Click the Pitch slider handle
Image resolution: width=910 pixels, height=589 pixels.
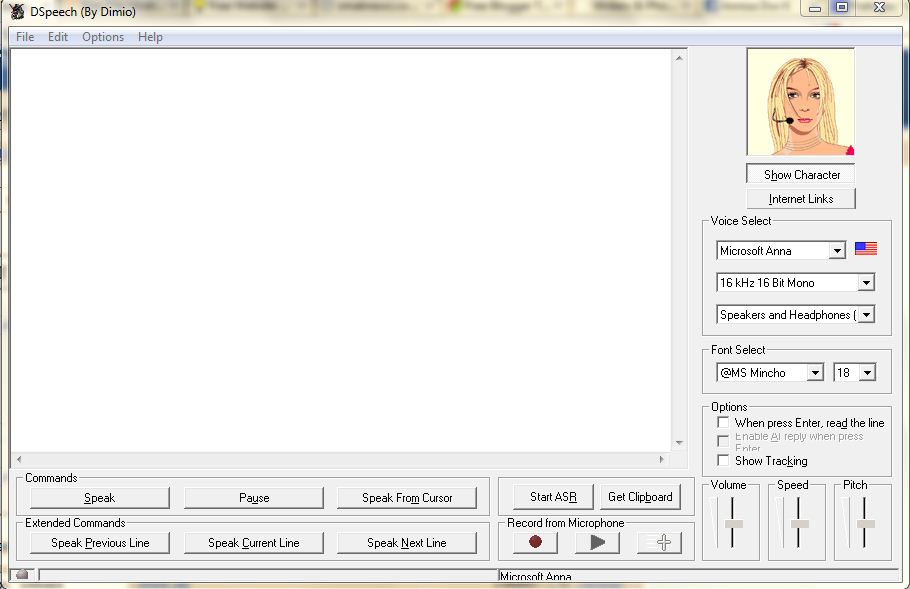tap(865, 524)
